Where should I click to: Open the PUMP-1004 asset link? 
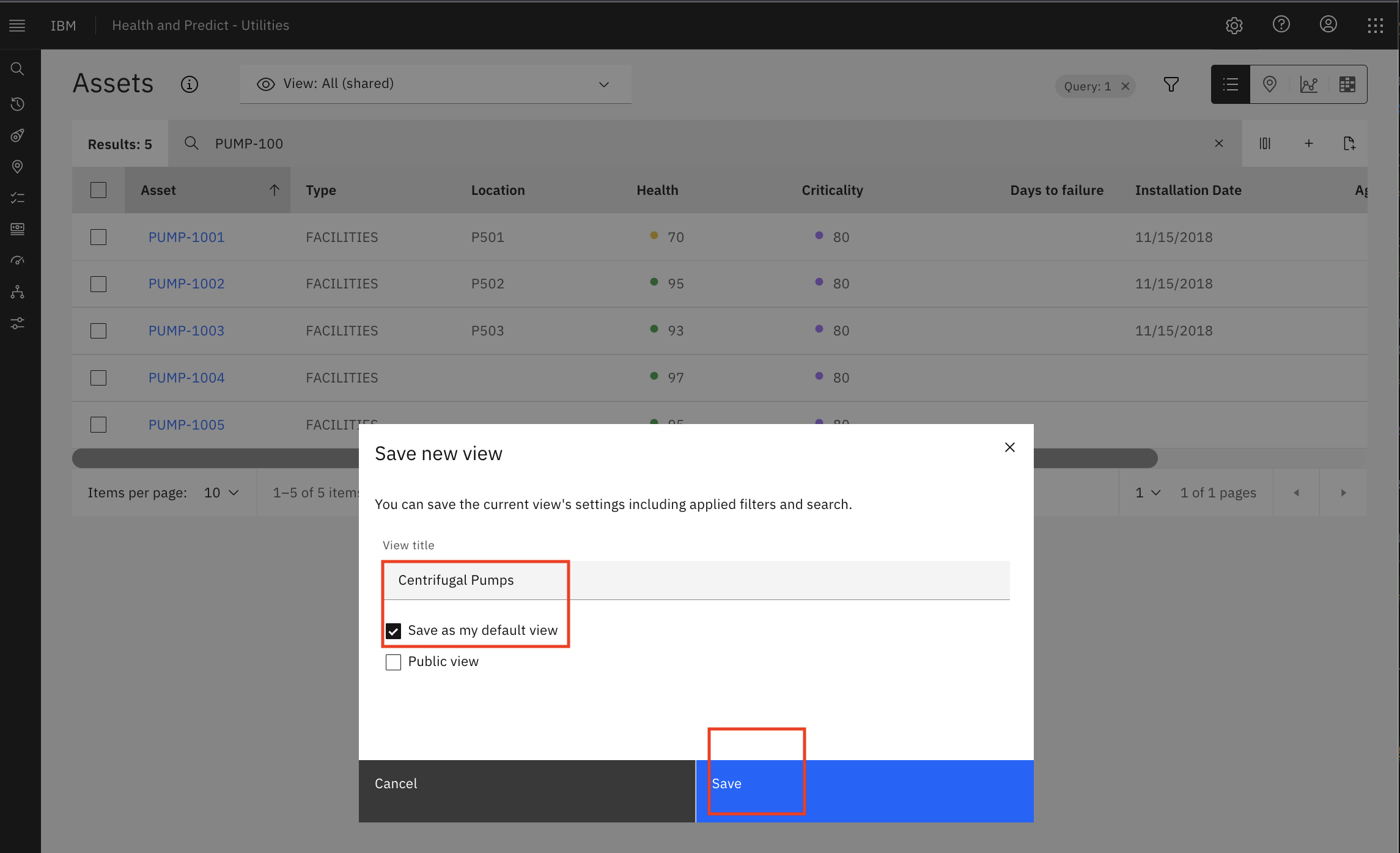(186, 378)
